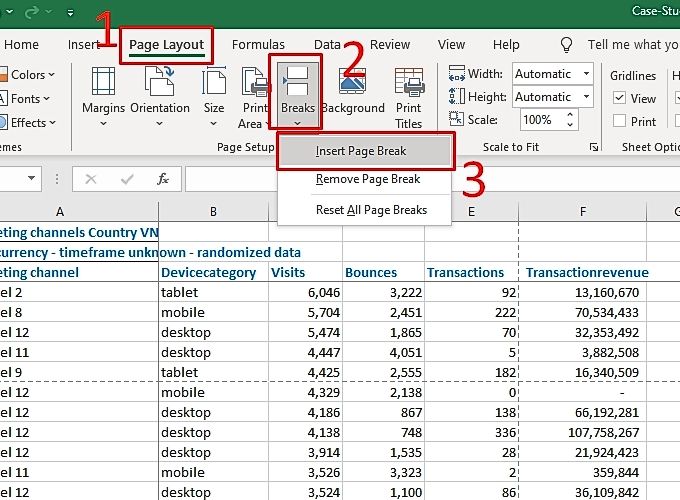
Task: Click the Visits header cell
Action: click(305, 272)
